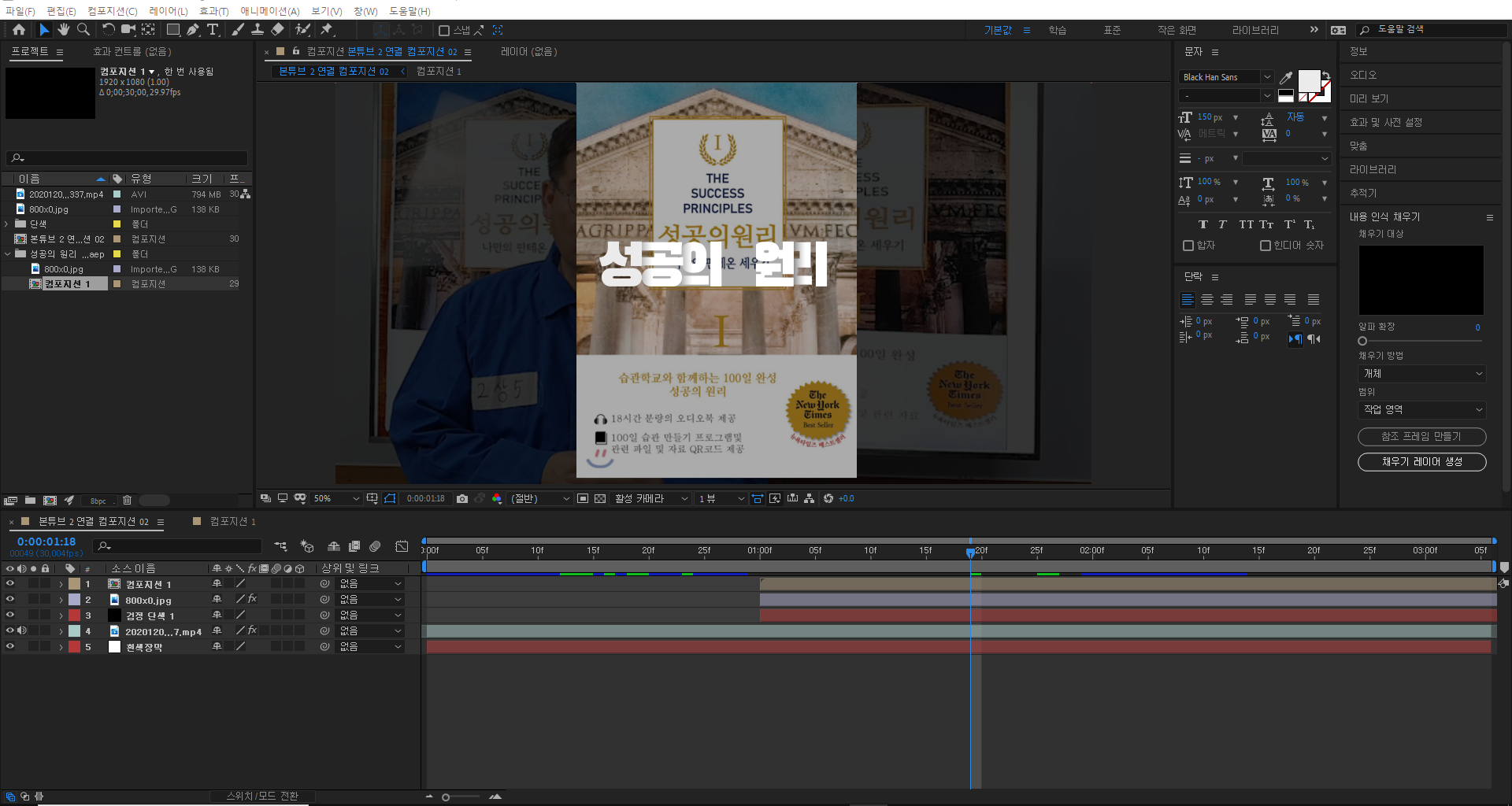
Task: Select the Puppet Pin tool
Action: pos(327,30)
